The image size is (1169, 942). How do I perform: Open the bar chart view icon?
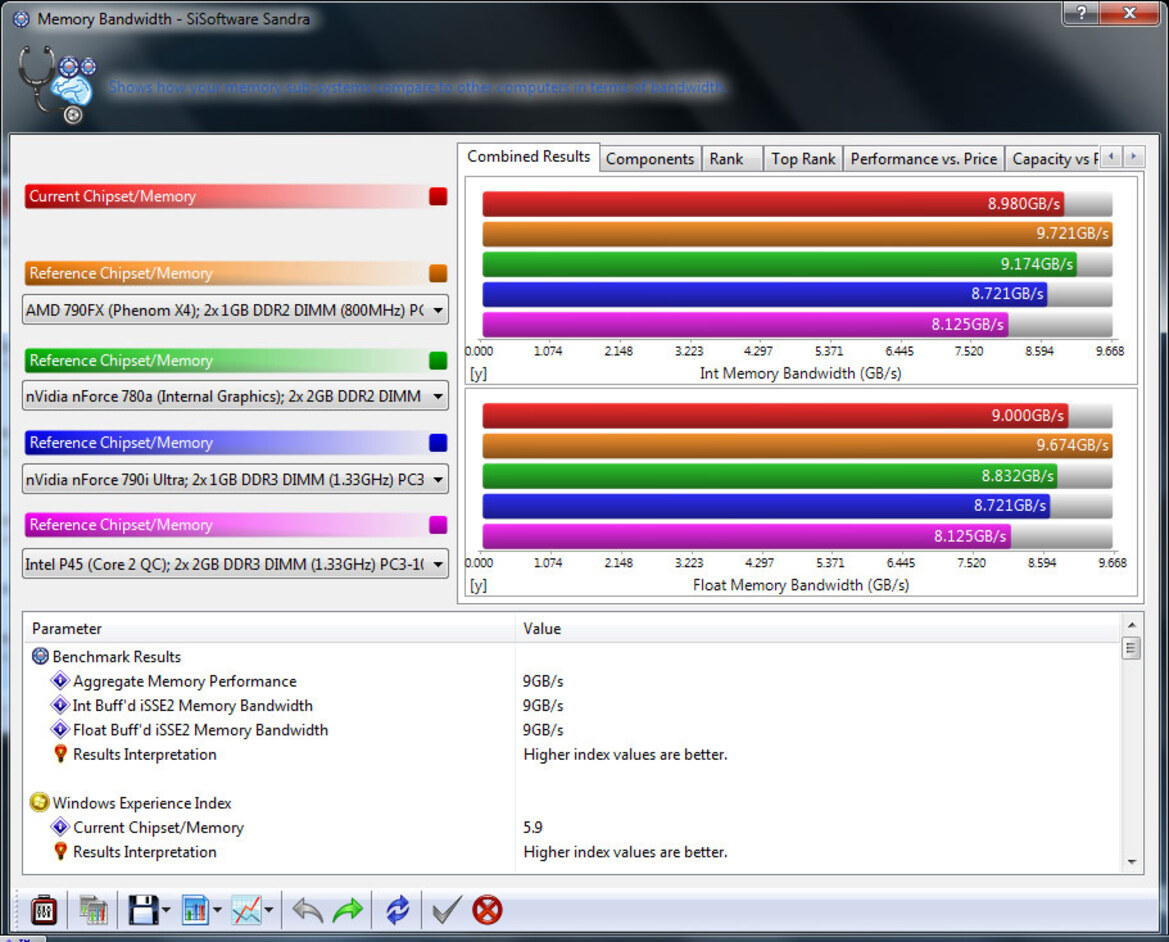point(195,910)
